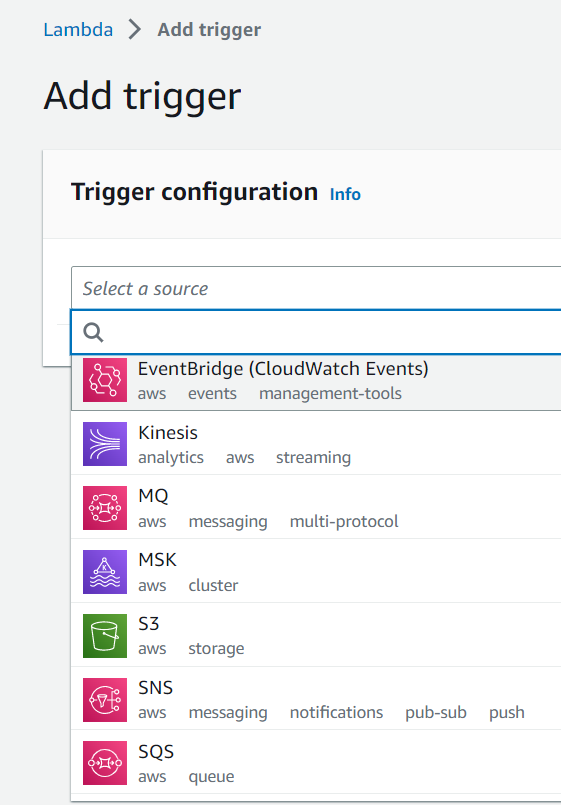Select the SNS source option

pos(316,699)
